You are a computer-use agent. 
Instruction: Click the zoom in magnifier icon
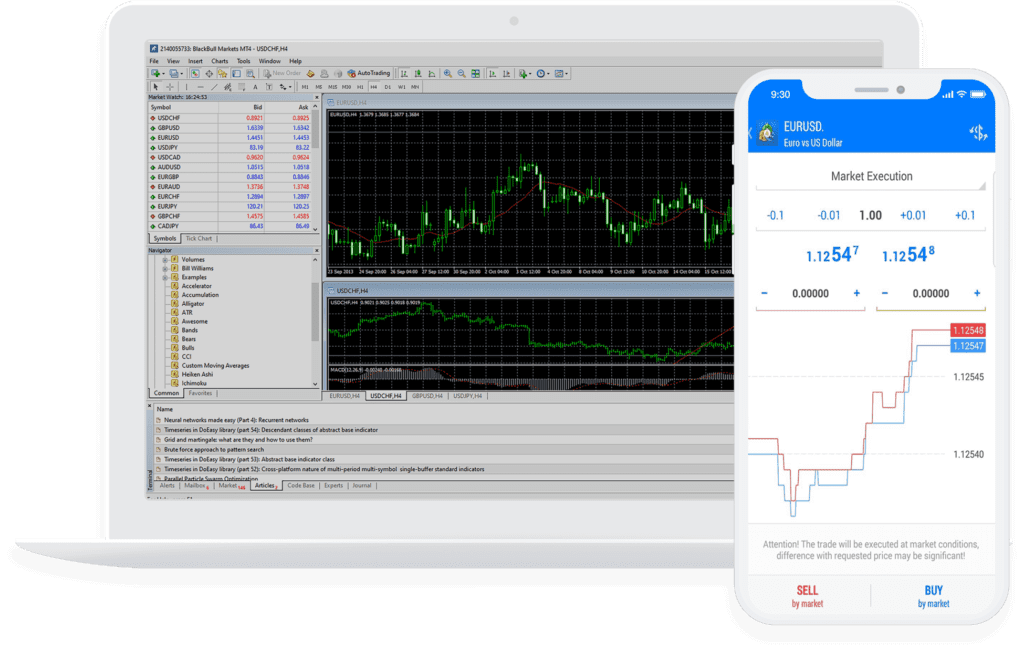click(446, 73)
